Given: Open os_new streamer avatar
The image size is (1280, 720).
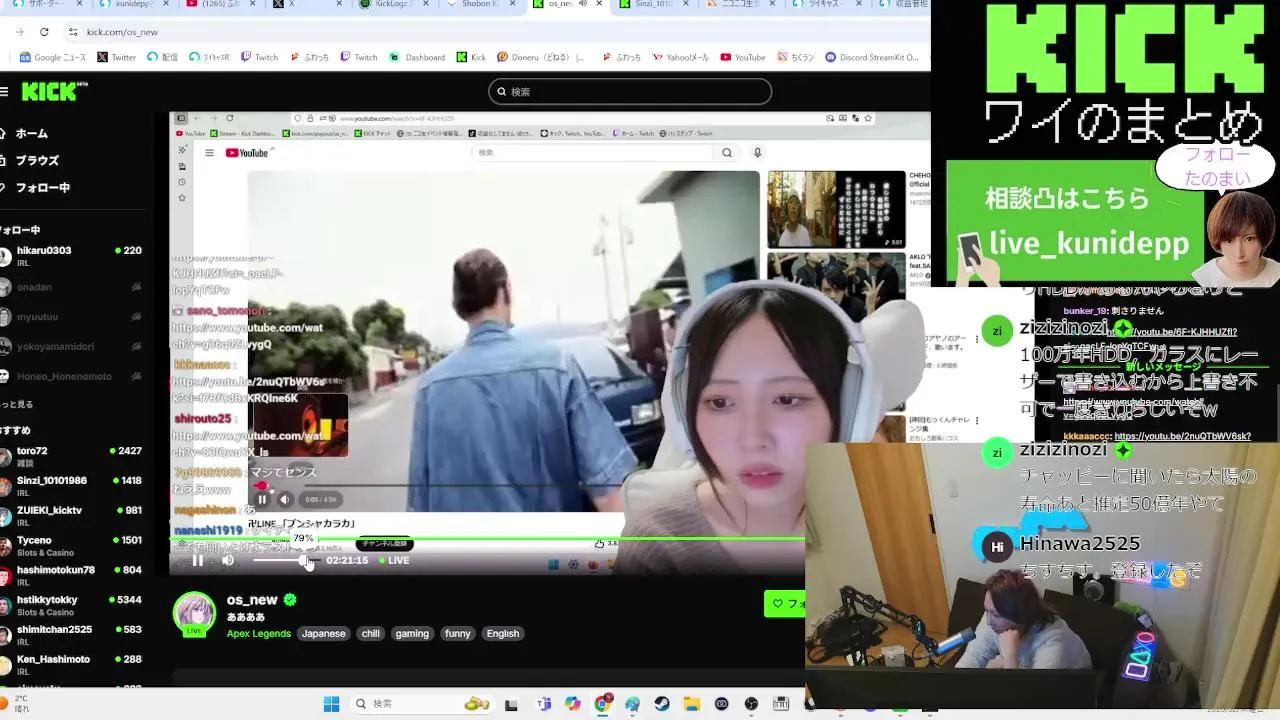Looking at the screenshot, I should (195, 614).
